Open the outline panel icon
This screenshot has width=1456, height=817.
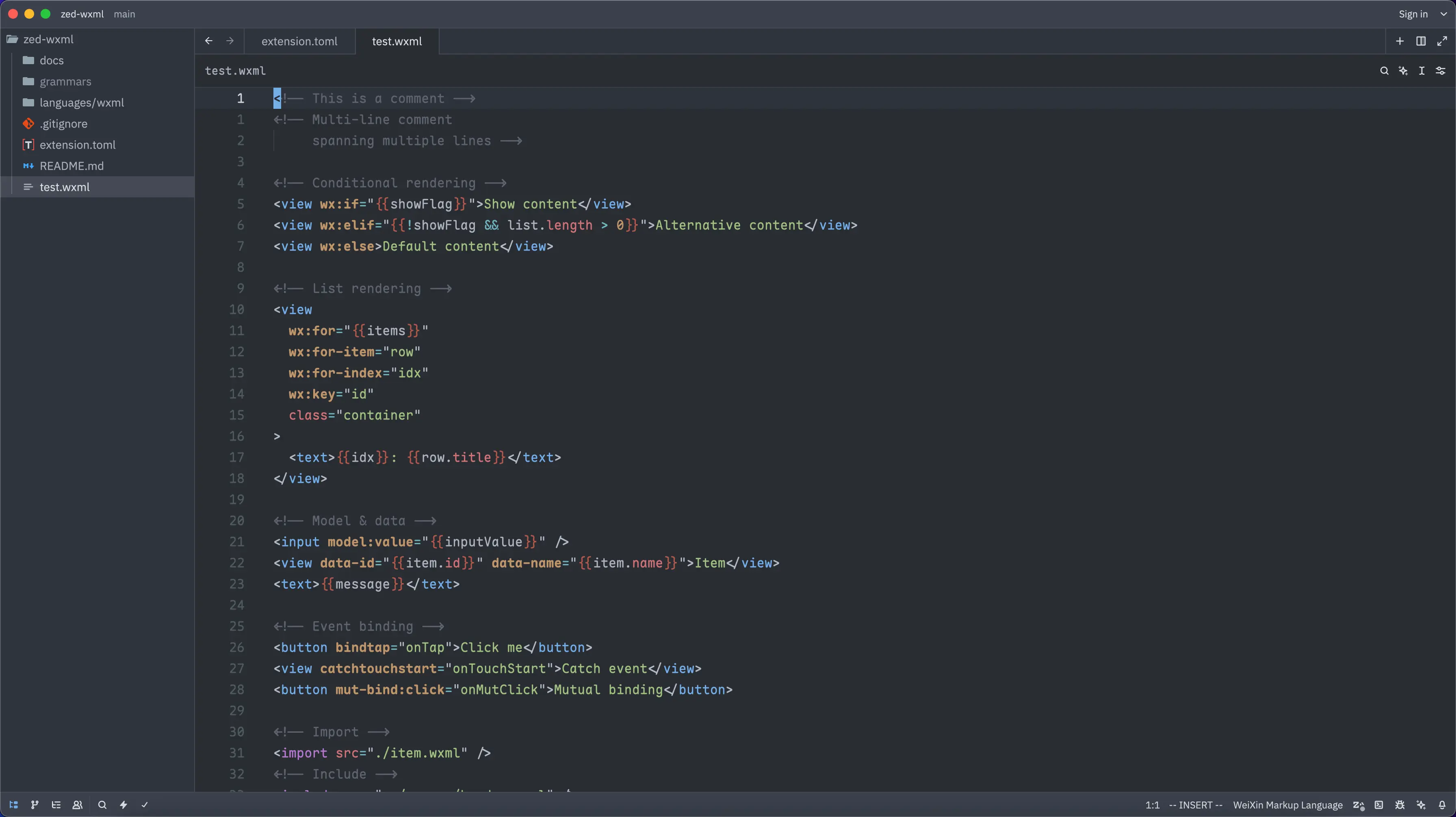pyautogui.click(x=56, y=804)
